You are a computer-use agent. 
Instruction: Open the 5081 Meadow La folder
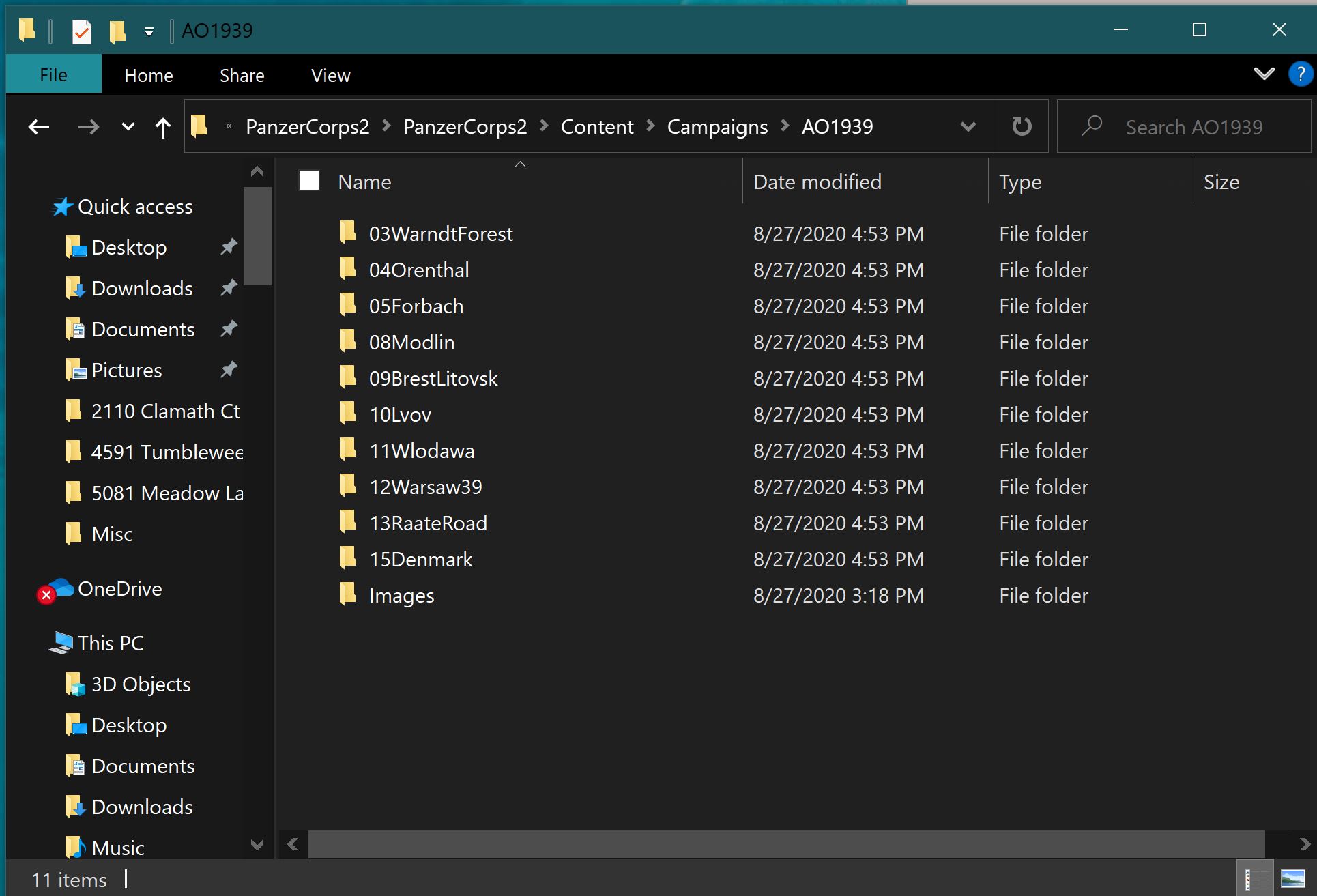point(167,493)
